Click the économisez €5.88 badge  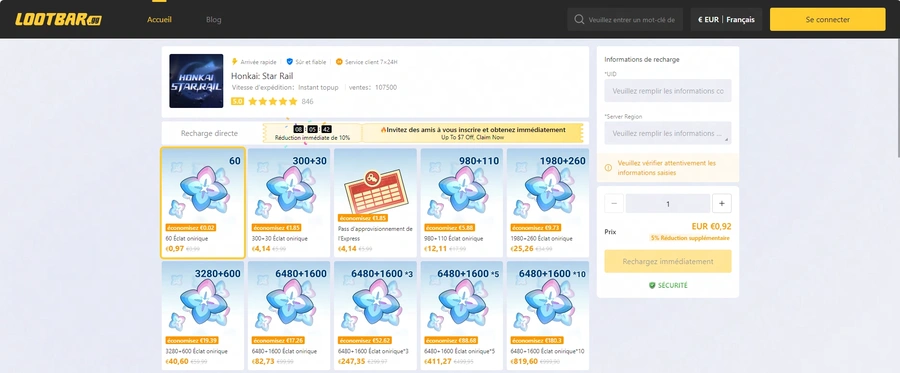pyautogui.click(x=449, y=227)
